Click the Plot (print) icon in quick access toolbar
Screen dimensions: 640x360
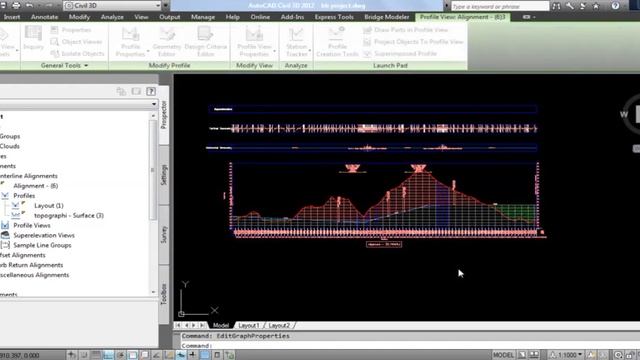click(16, 5)
